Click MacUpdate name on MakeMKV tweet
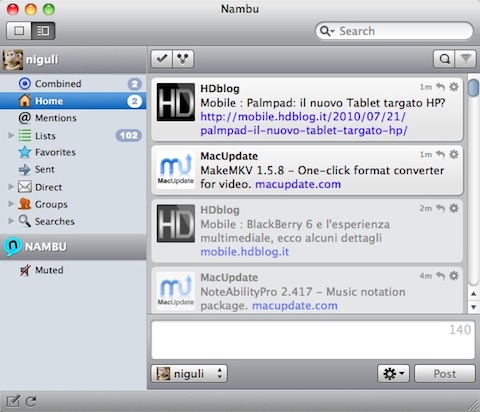Image resolution: width=480 pixels, height=412 pixels. click(x=229, y=156)
